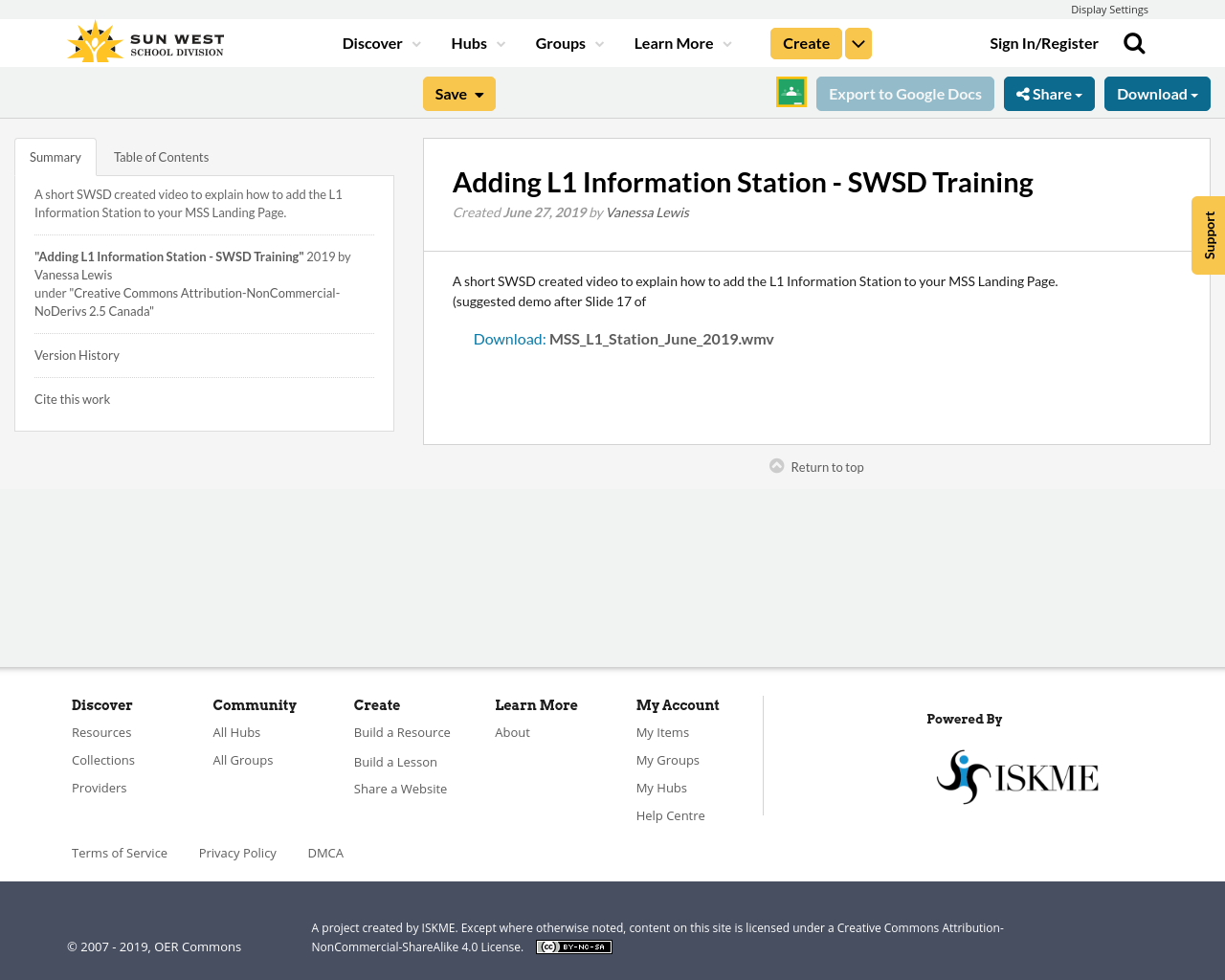Image resolution: width=1225 pixels, height=980 pixels.
Task: Open Sign In/Register
Action: [x=1044, y=42]
